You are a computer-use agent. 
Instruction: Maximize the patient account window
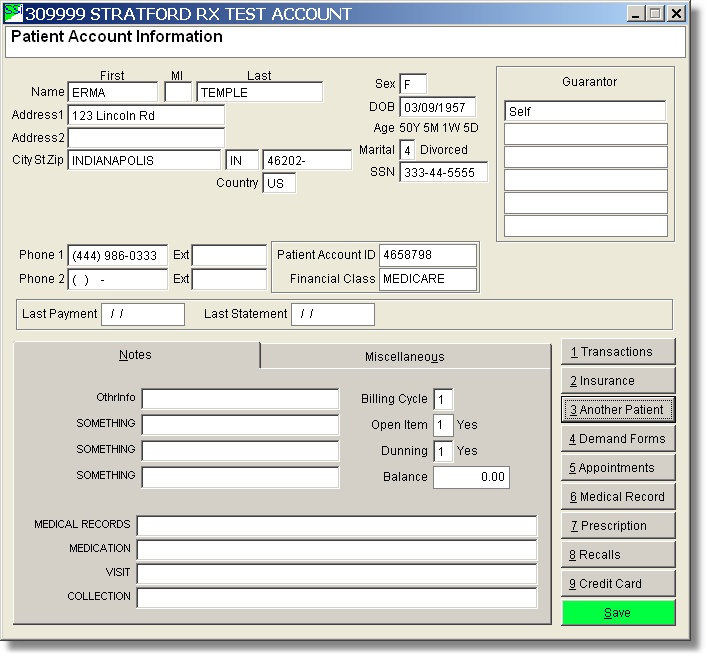655,14
